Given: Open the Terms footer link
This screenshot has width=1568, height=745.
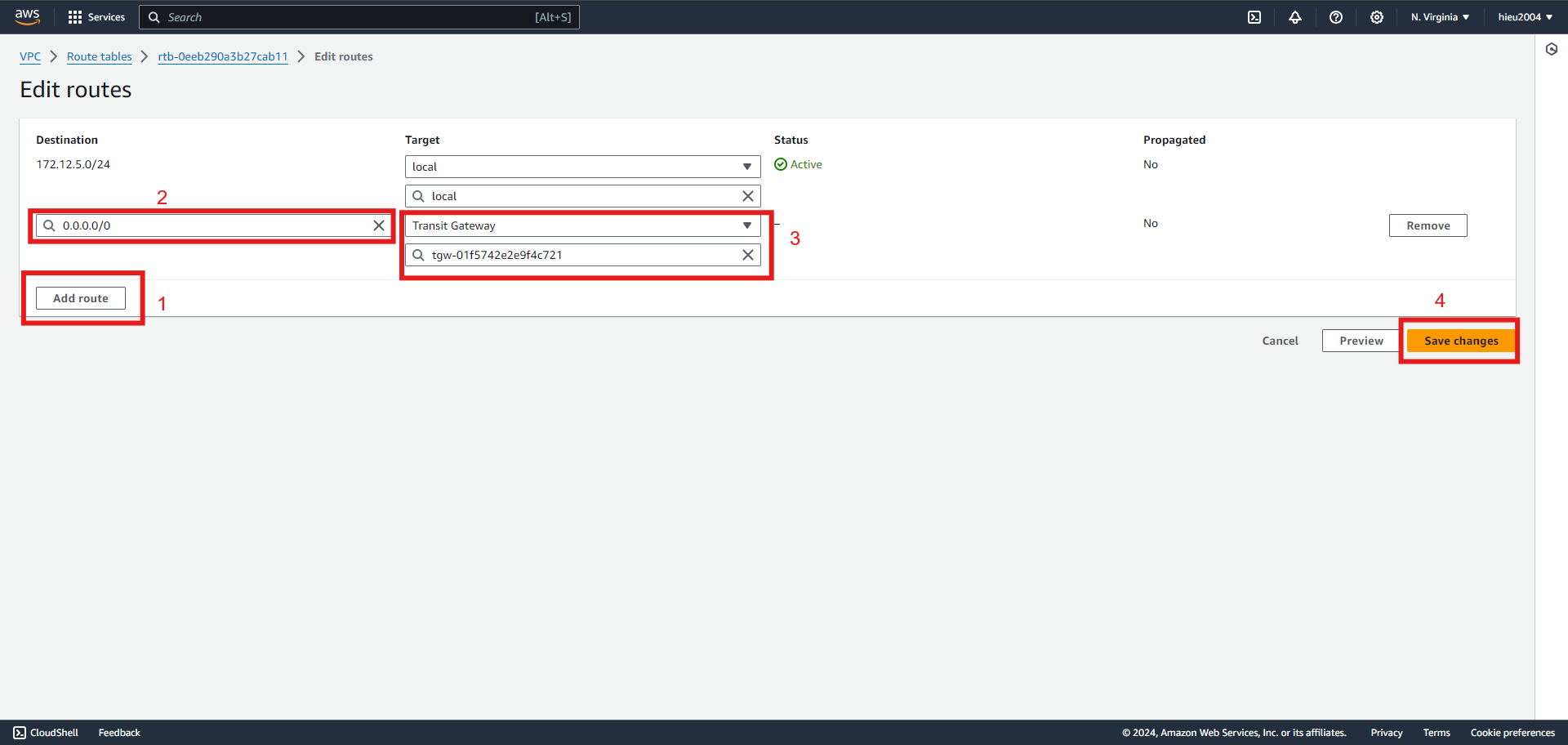Looking at the screenshot, I should 1437,733.
